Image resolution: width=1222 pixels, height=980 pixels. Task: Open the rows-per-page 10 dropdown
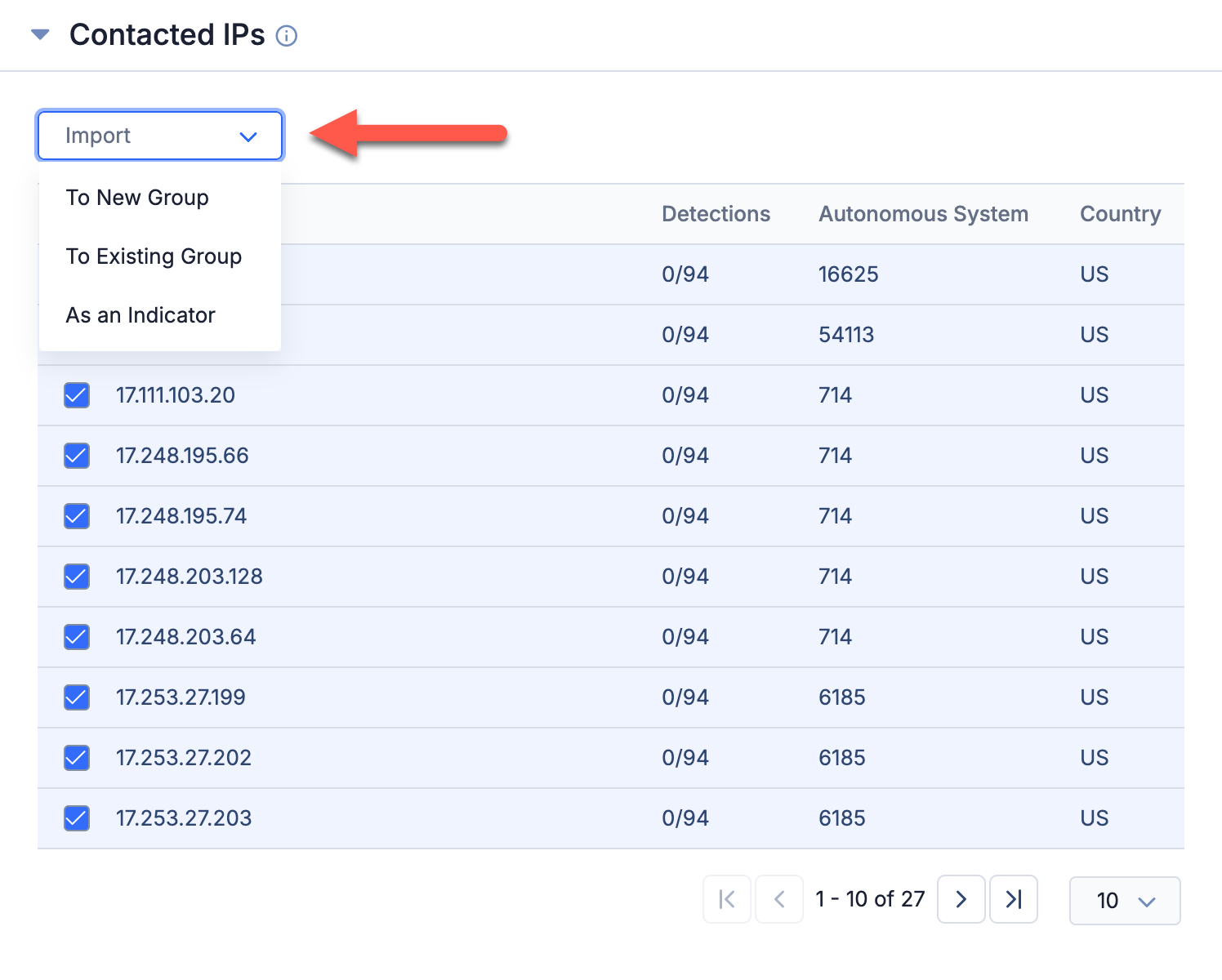click(1125, 901)
